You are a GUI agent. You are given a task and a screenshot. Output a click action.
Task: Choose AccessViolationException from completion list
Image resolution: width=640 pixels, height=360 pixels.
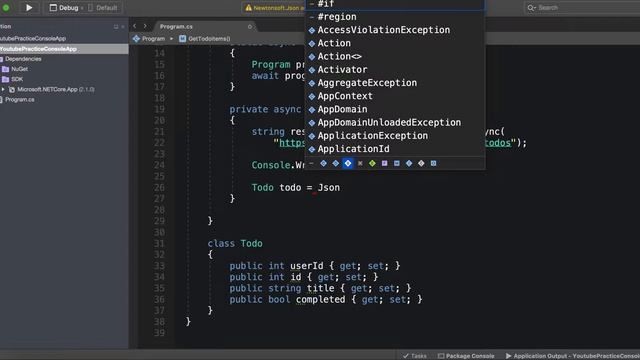(395, 30)
